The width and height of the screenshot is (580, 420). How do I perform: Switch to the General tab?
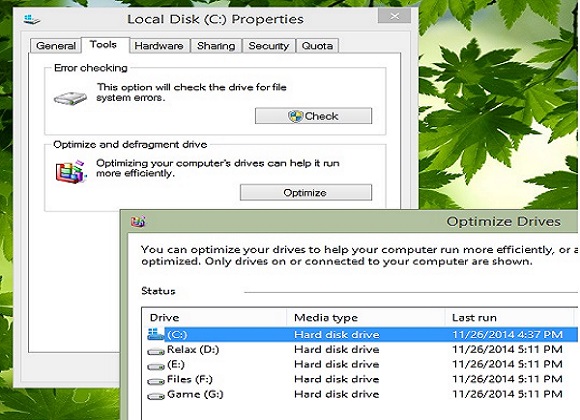coord(55,46)
